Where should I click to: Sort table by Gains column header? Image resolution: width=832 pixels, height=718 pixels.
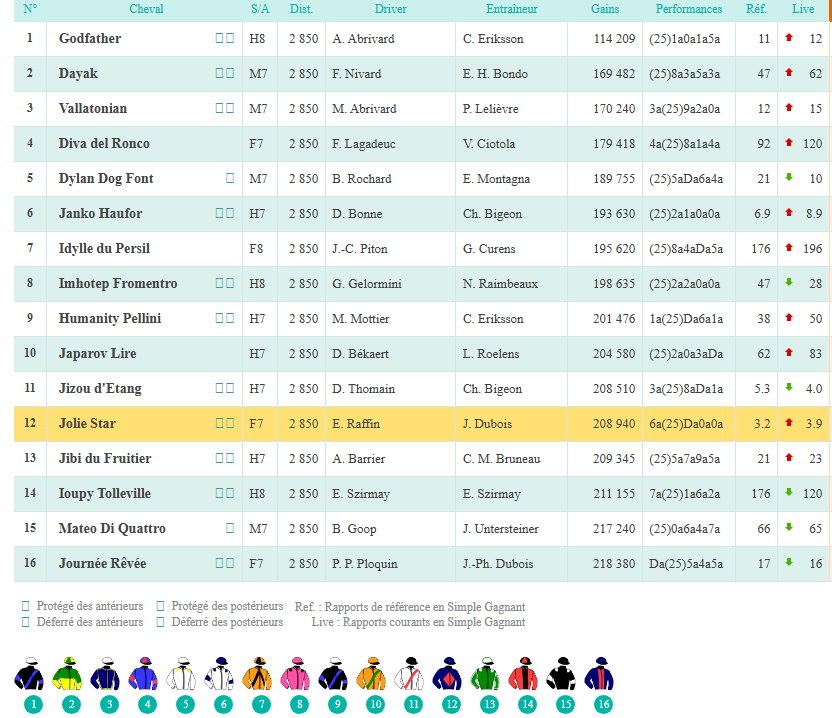click(604, 9)
